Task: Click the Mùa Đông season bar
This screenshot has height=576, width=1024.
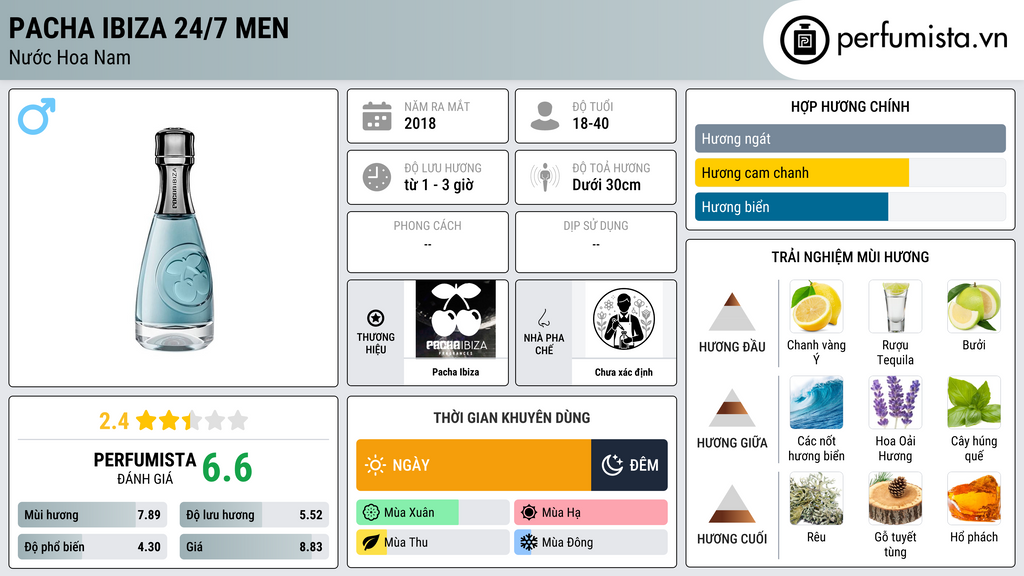Action: tap(591, 543)
